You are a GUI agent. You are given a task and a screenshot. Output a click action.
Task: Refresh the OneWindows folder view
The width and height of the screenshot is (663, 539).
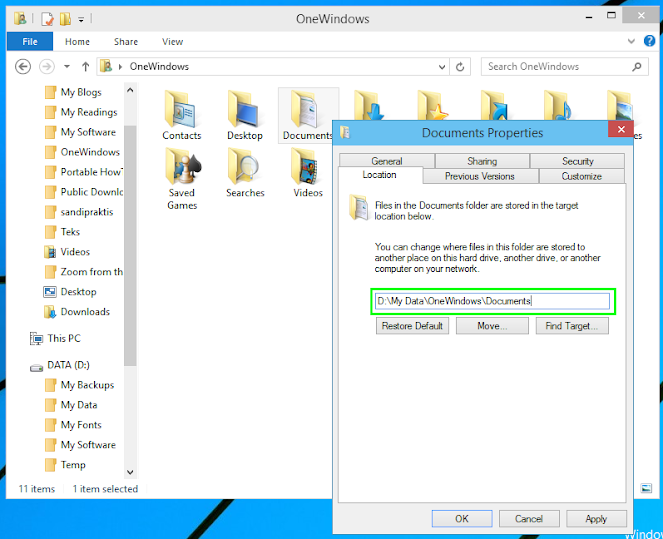coord(460,66)
